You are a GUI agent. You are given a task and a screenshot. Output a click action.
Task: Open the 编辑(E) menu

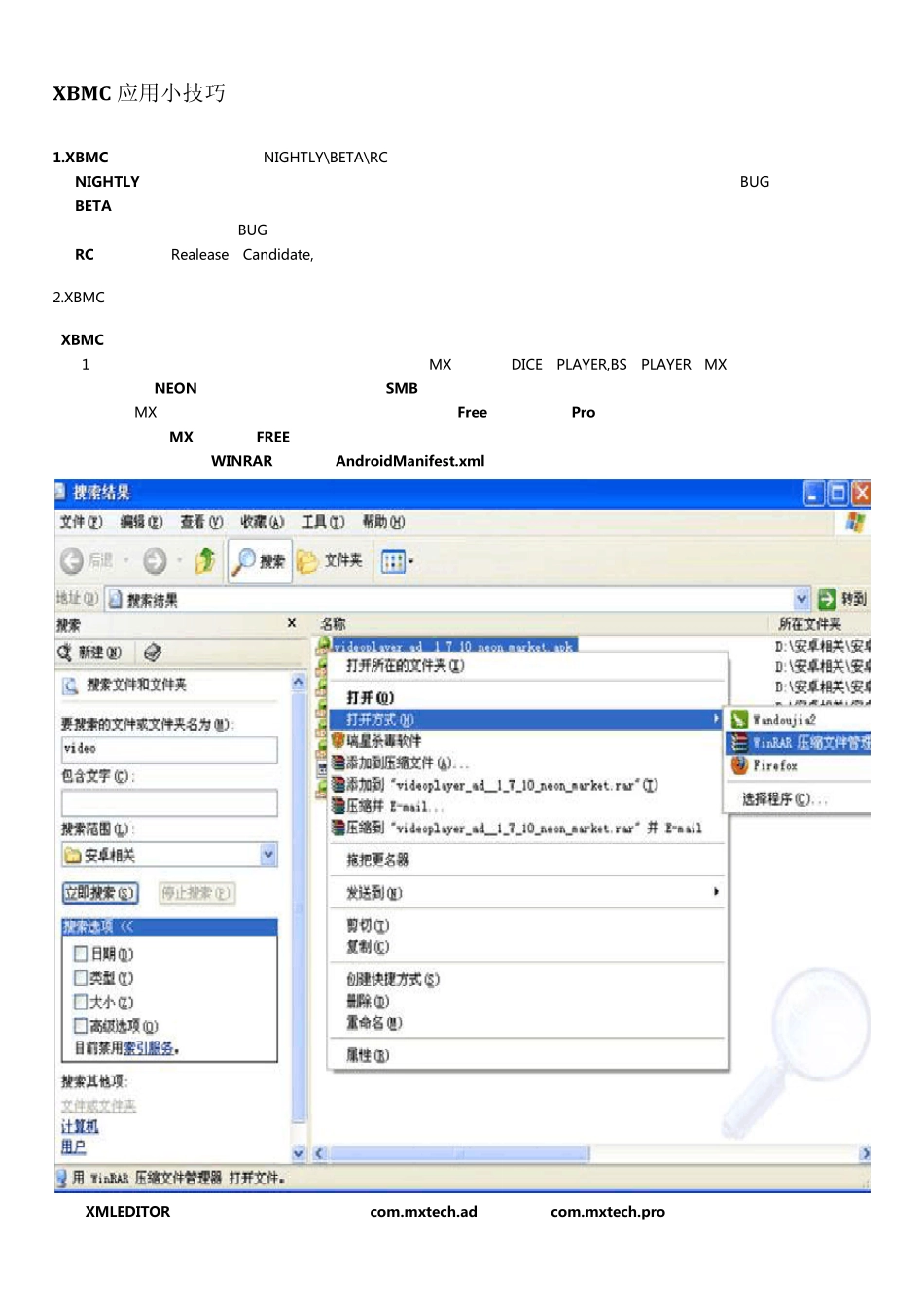(x=141, y=522)
